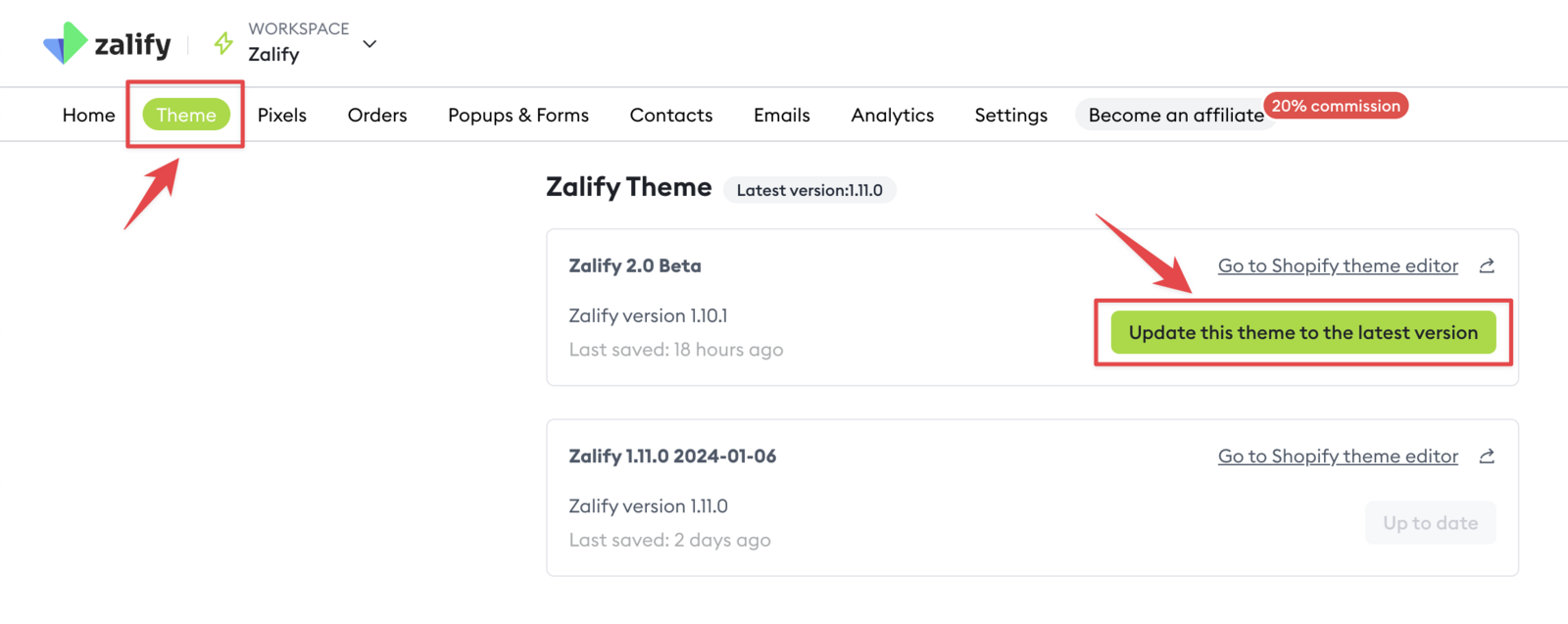Click share icon beside Zalify 2.0 Beta editor link
Viewport: 1568px width, 624px height.
pyautogui.click(x=1487, y=265)
